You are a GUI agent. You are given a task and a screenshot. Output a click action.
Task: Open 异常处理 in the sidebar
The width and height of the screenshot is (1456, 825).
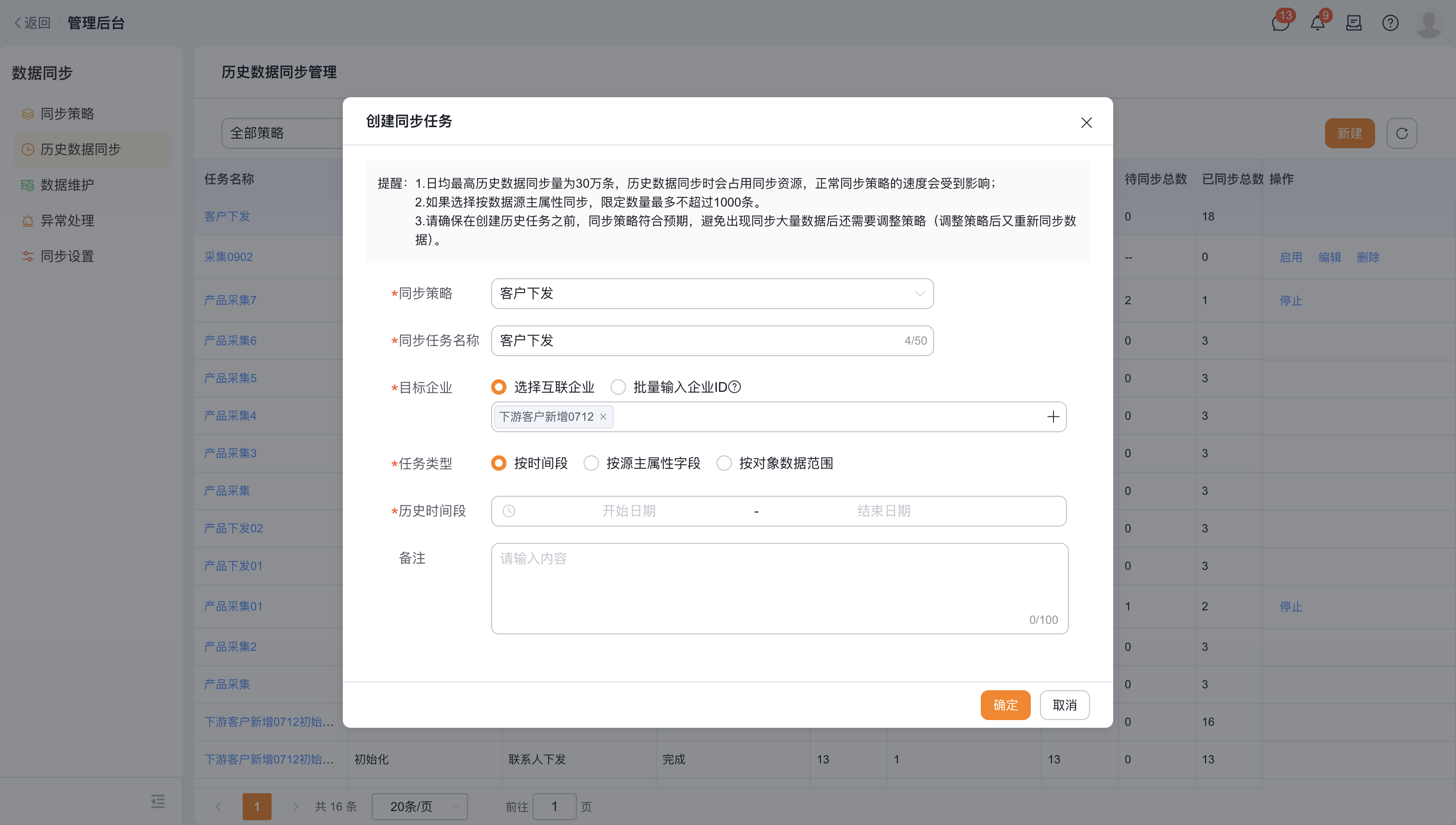tap(92, 220)
